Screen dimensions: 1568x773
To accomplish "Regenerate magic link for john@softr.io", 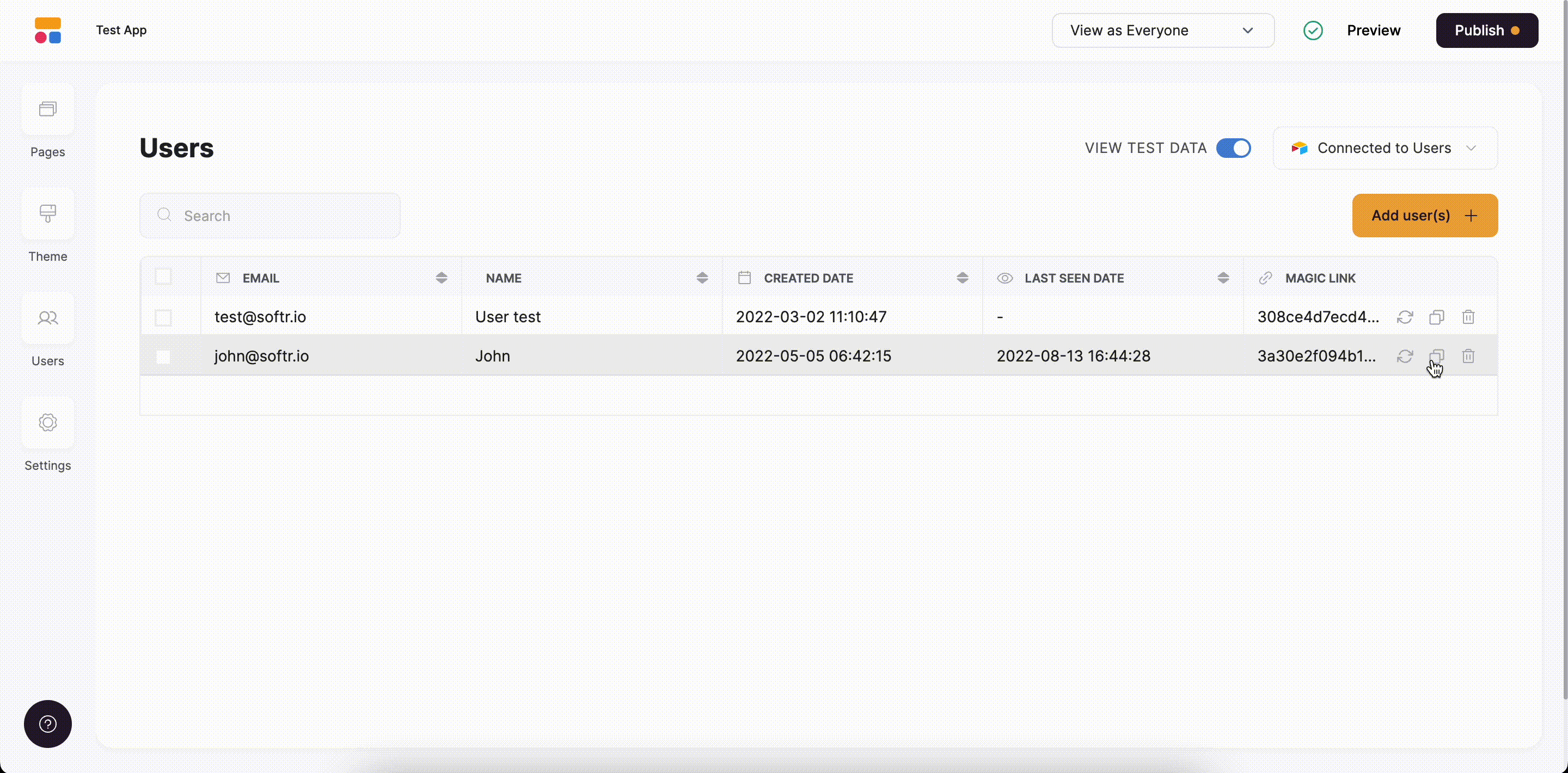I will [x=1405, y=356].
